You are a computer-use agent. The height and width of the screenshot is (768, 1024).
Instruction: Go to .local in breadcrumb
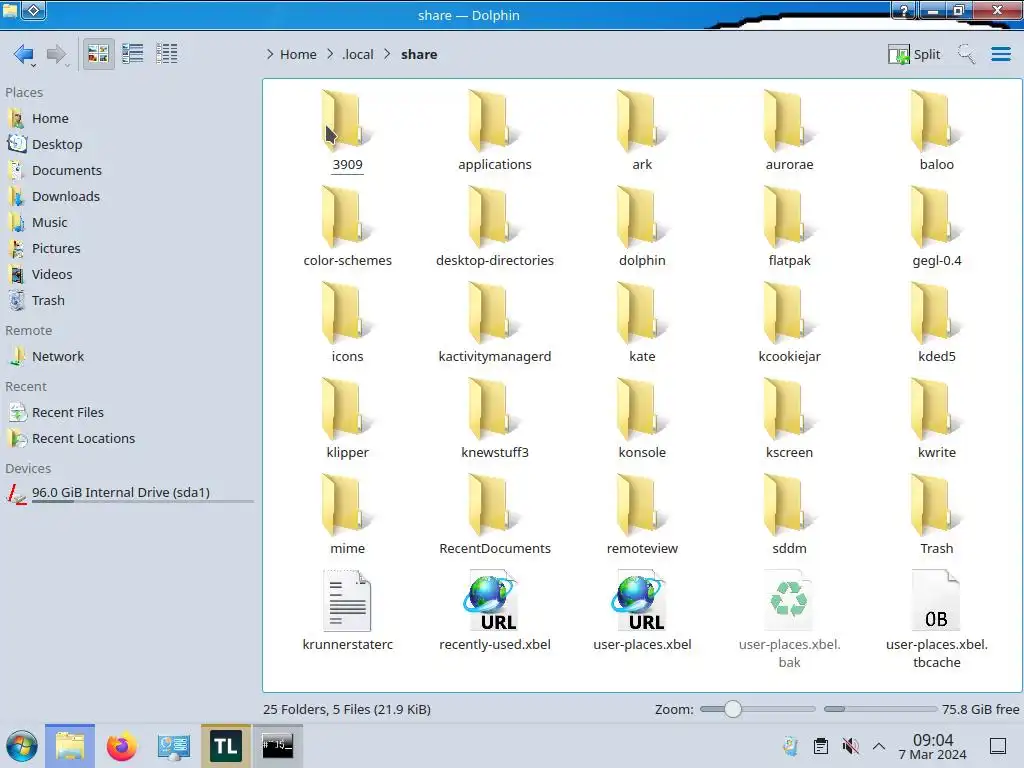point(358,54)
